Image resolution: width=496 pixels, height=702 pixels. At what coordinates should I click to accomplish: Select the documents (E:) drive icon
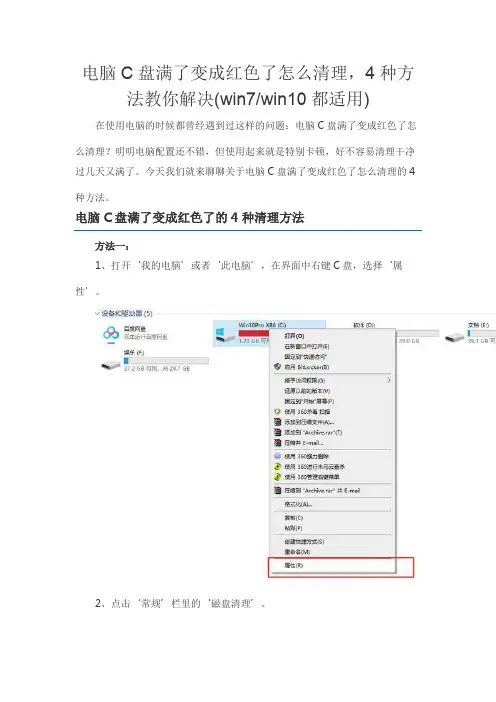454,337
